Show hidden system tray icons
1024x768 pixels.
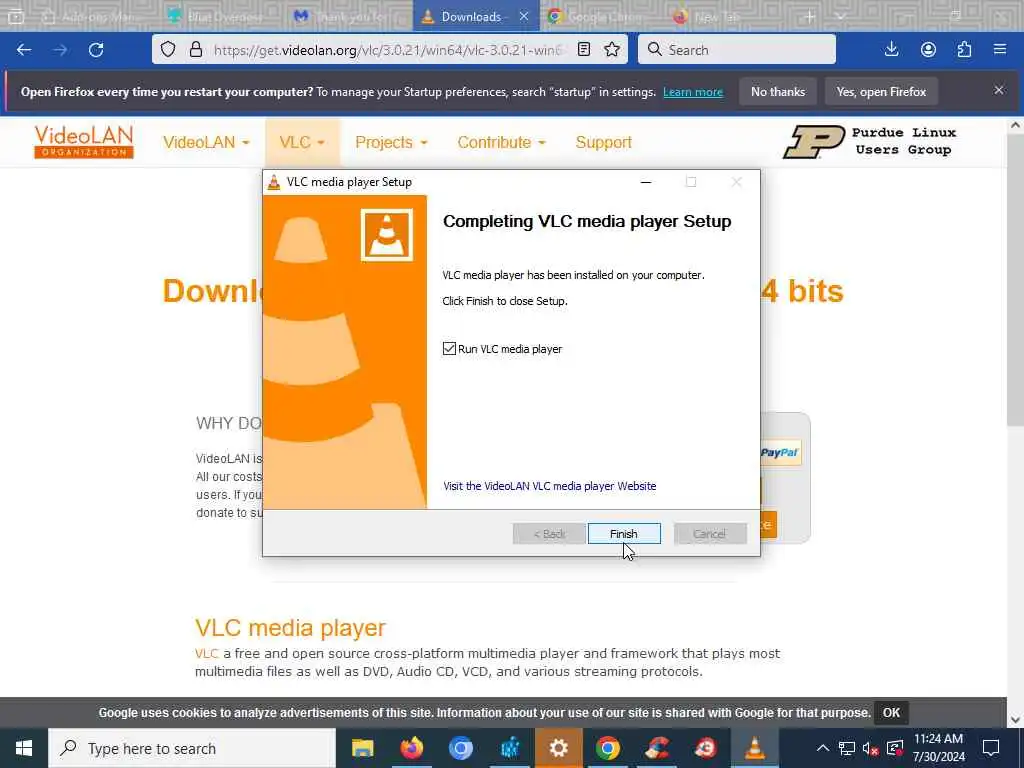click(x=823, y=748)
